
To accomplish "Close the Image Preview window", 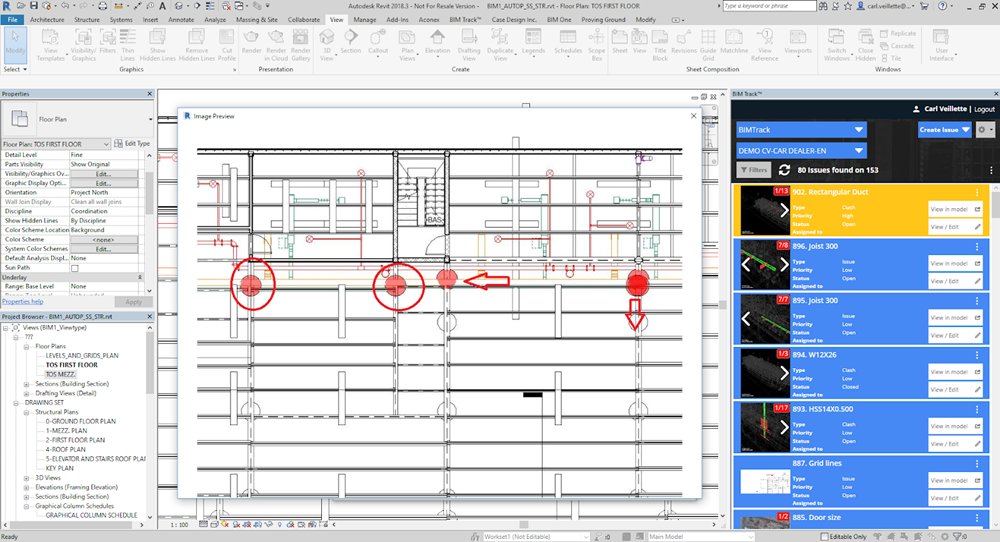I will coord(693,115).
